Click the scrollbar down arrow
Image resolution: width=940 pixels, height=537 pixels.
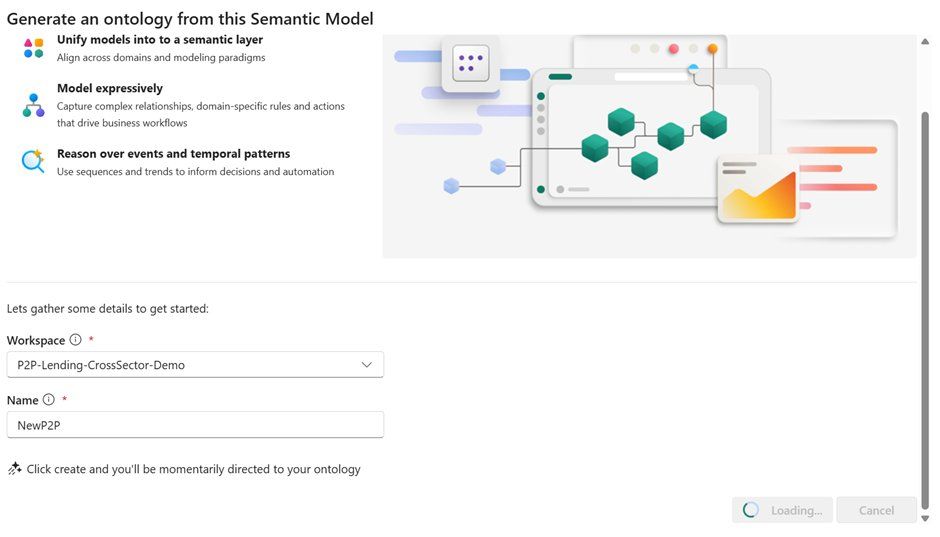(925, 518)
